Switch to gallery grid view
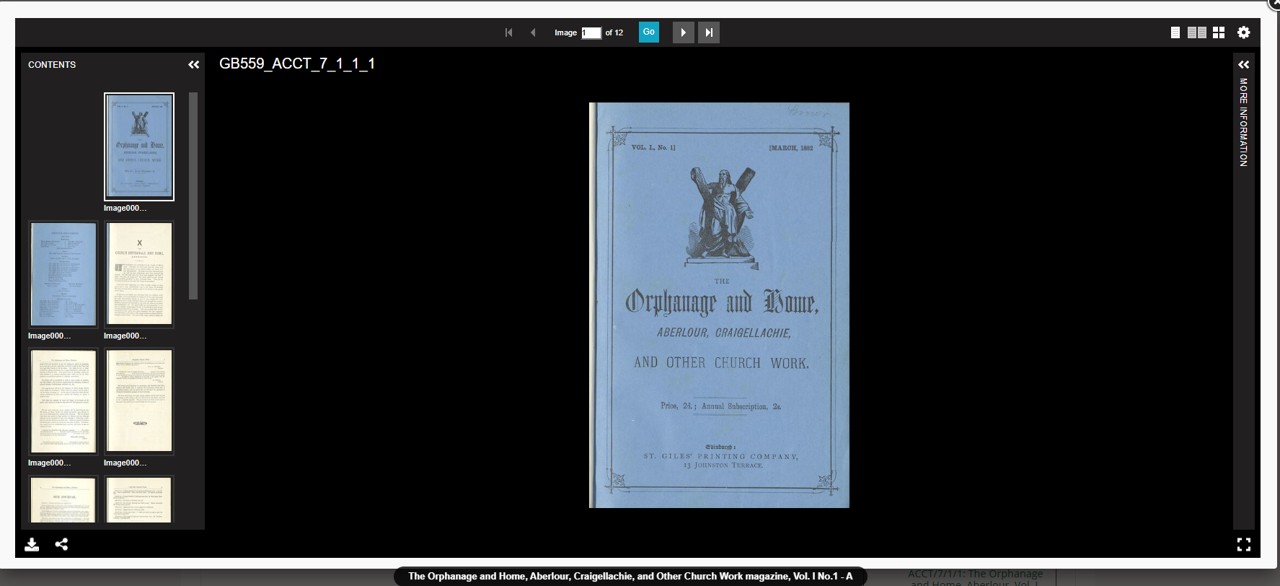 pos(1218,33)
